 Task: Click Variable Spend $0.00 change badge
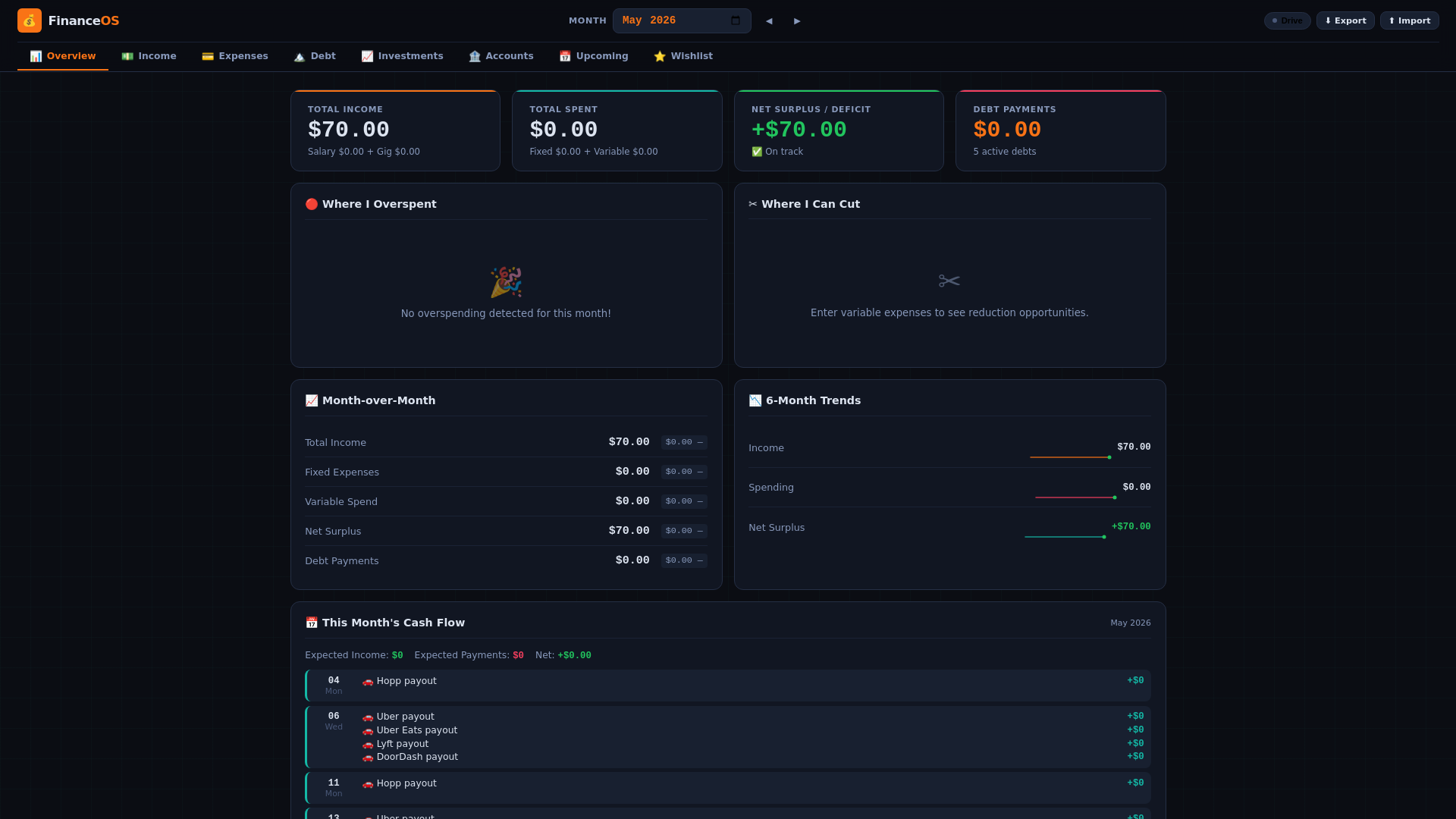(684, 501)
